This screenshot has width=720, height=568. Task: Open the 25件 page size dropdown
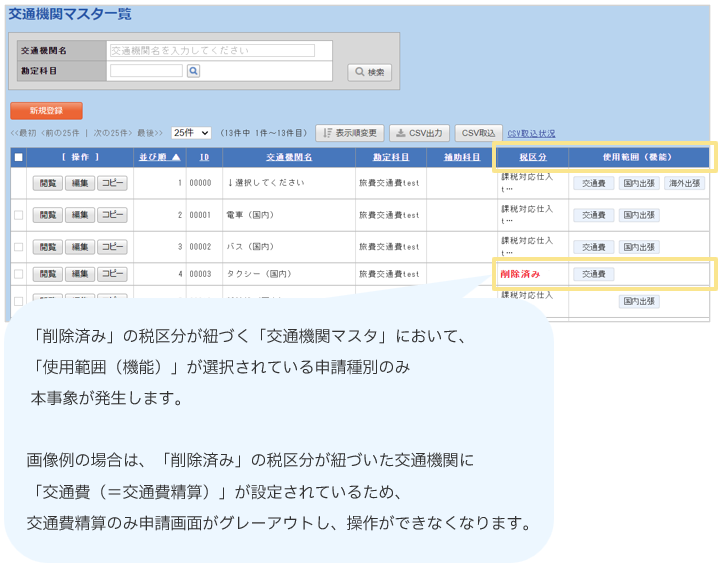click(x=190, y=133)
